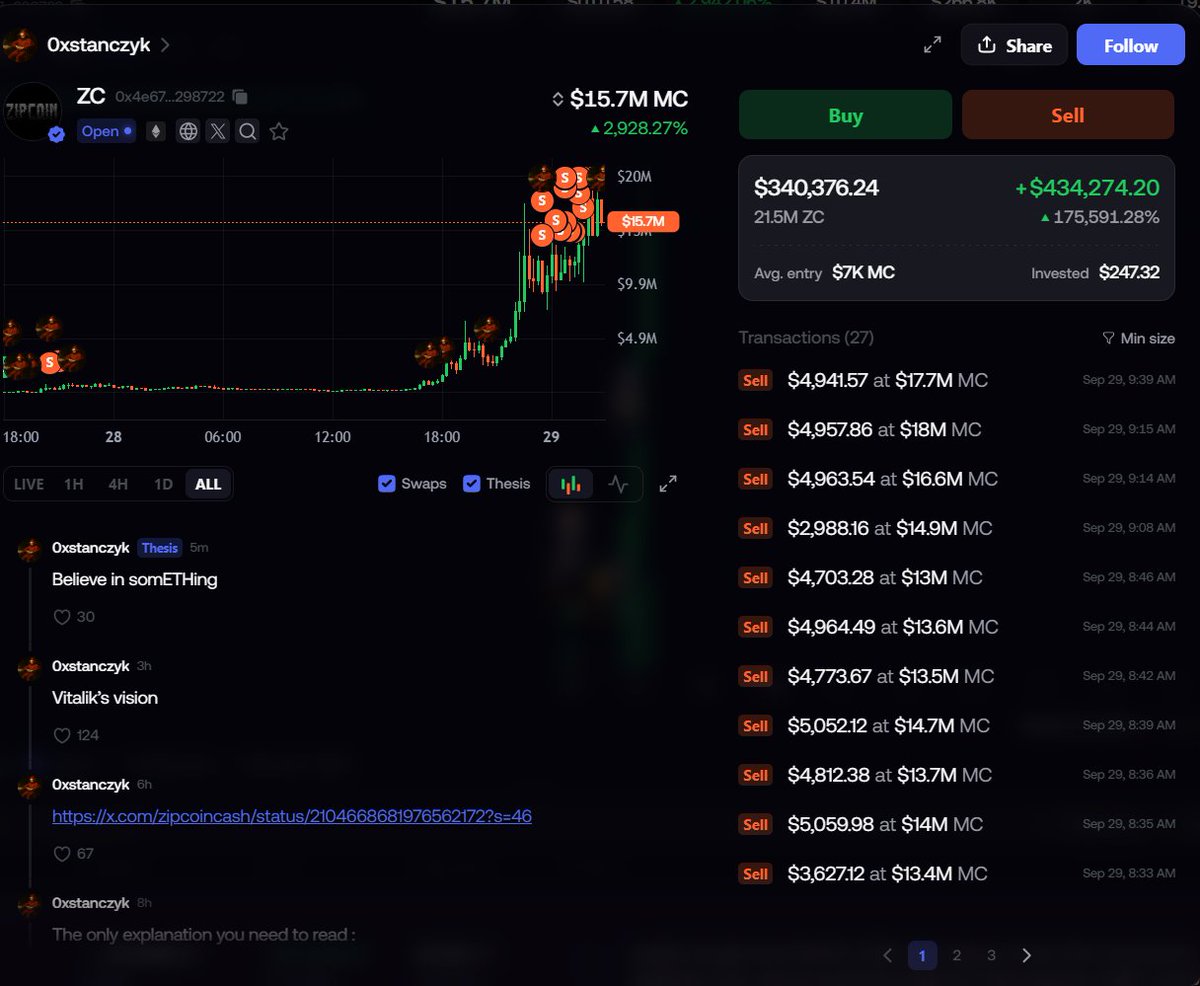1200x986 pixels.
Task: Like the zipcoincash link post
Action: tap(61, 853)
